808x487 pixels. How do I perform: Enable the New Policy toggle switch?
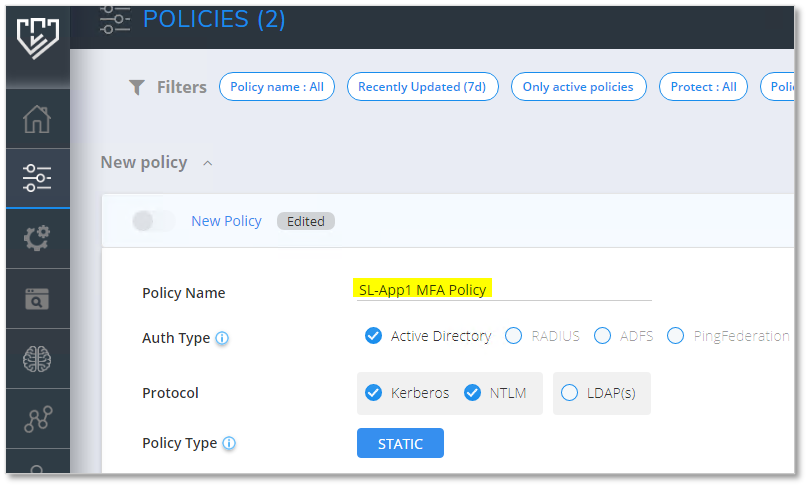click(x=153, y=221)
